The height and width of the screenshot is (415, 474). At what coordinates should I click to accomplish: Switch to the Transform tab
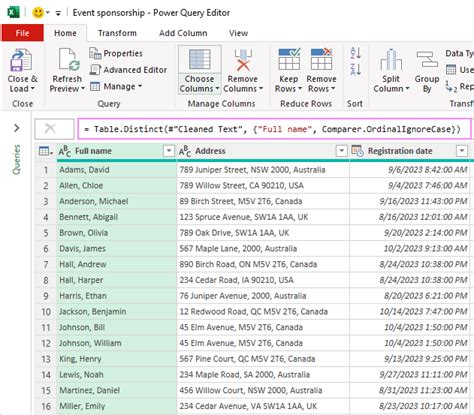point(117,33)
